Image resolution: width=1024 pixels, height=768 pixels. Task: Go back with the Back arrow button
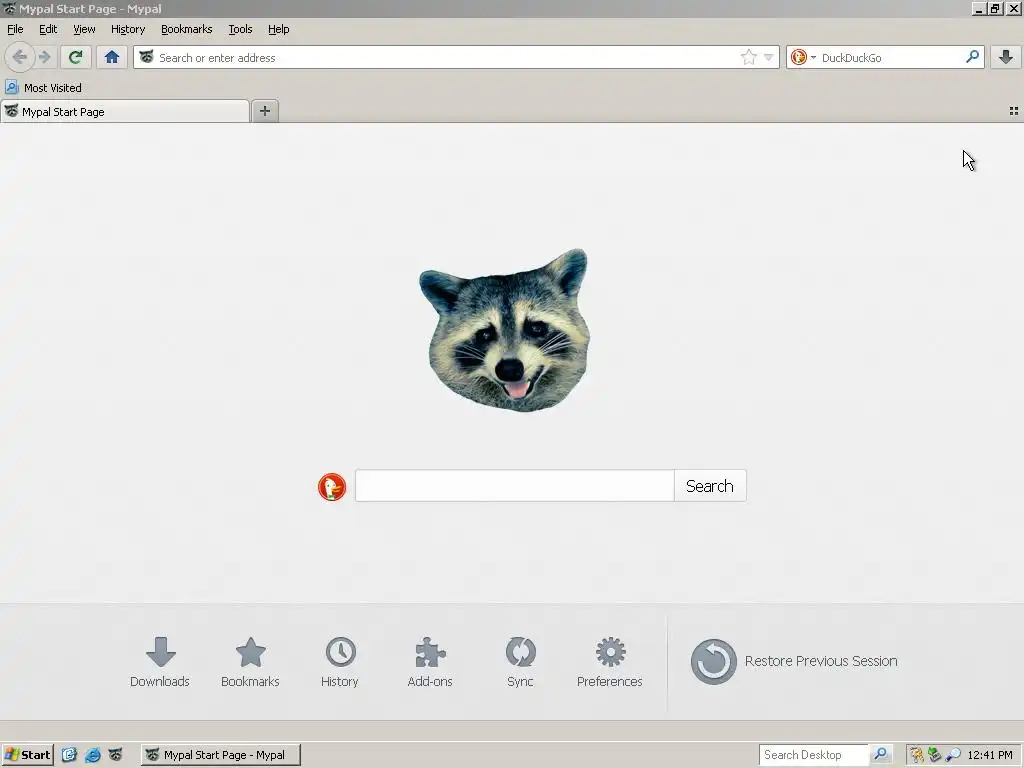pyautogui.click(x=20, y=57)
